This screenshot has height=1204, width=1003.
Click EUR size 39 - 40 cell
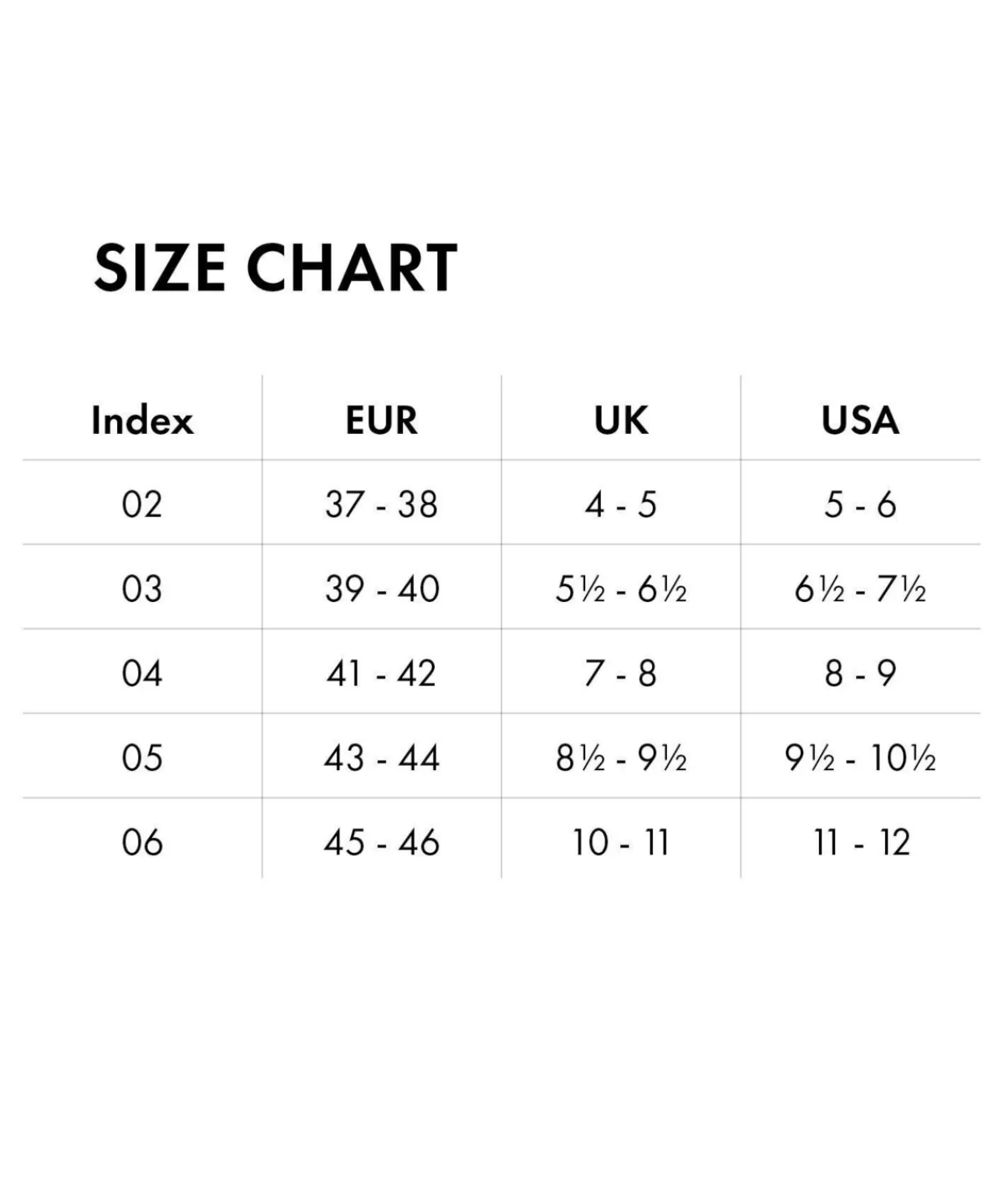(381, 589)
